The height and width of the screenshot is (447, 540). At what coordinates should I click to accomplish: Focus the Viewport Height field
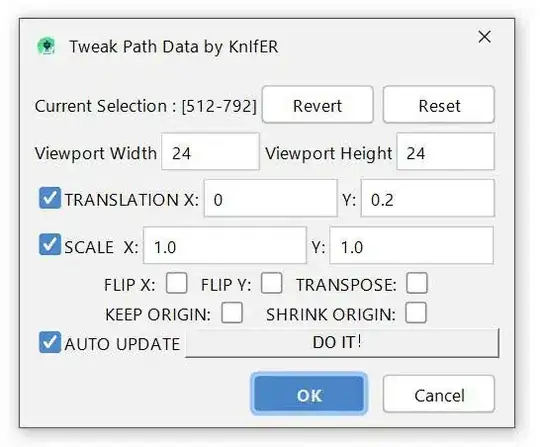pos(446,152)
